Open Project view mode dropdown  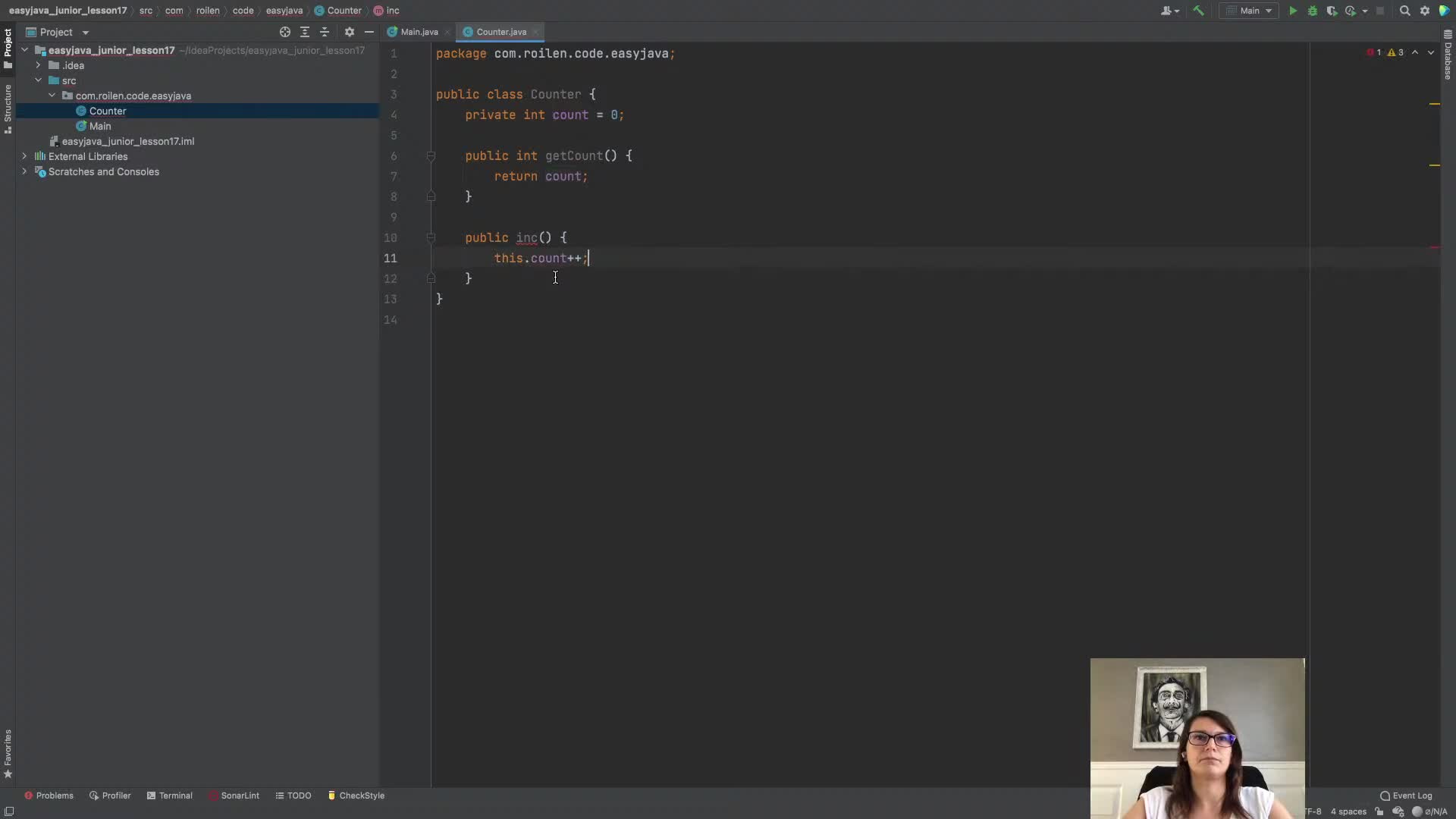[x=86, y=33]
